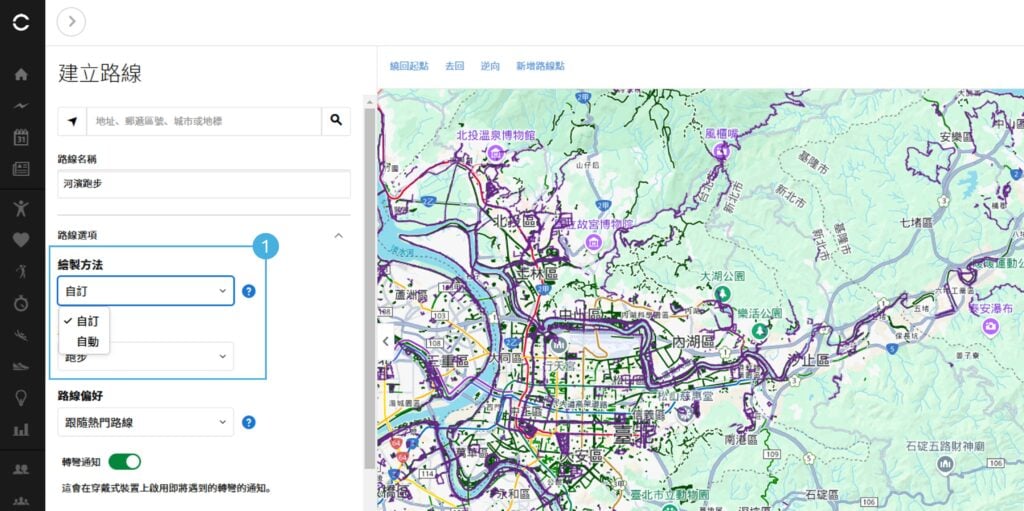Click the 泰安瀑布 camera marker on map
The image size is (1024, 511).
click(x=991, y=325)
